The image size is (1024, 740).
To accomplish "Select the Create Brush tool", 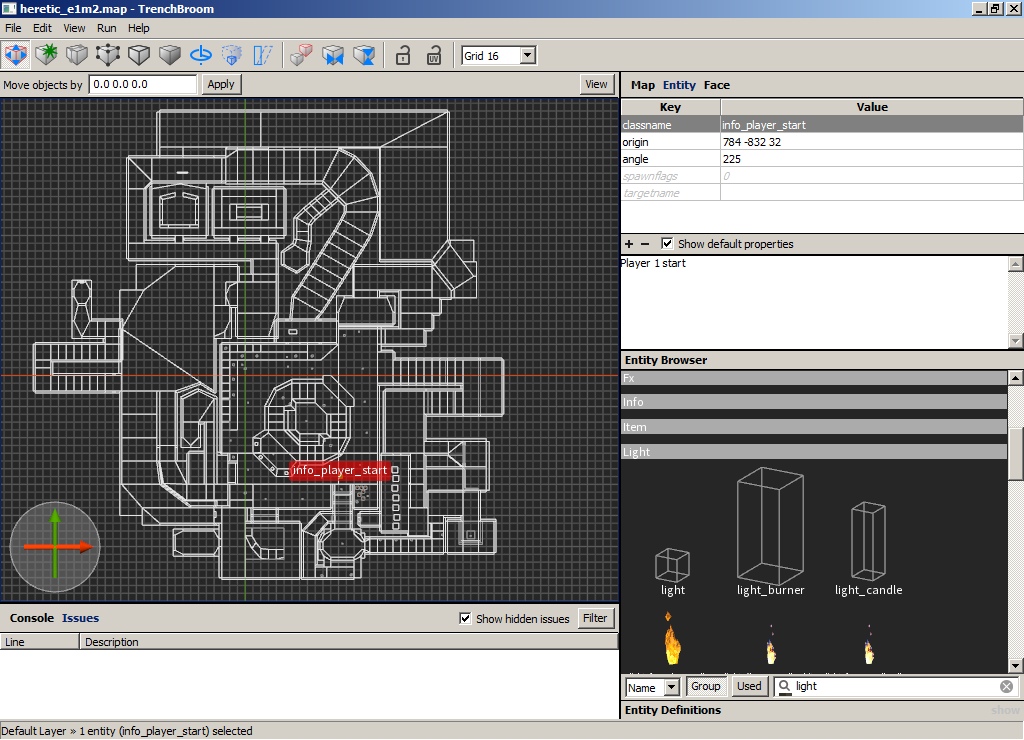I will (x=46, y=55).
